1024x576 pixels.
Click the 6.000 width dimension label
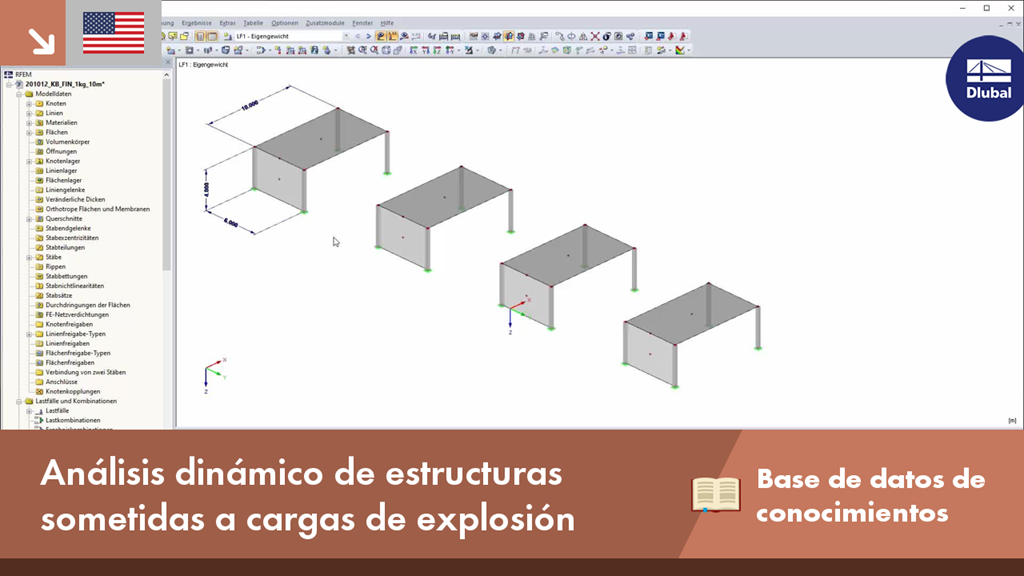pyautogui.click(x=231, y=222)
